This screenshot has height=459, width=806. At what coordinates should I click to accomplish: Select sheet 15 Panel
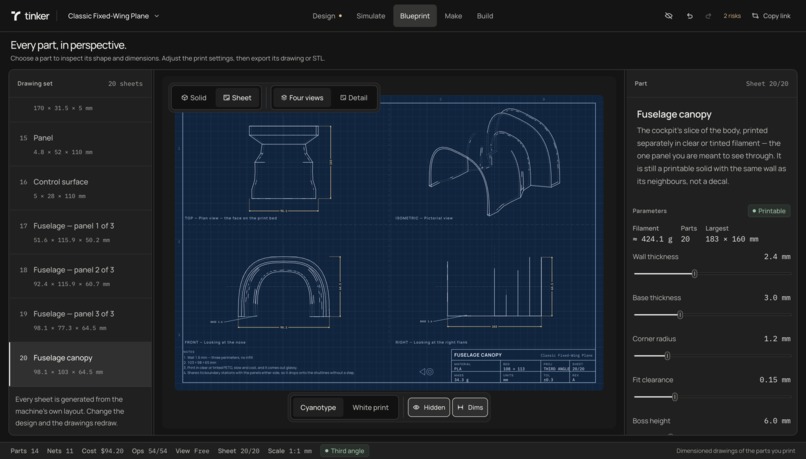[x=81, y=144]
